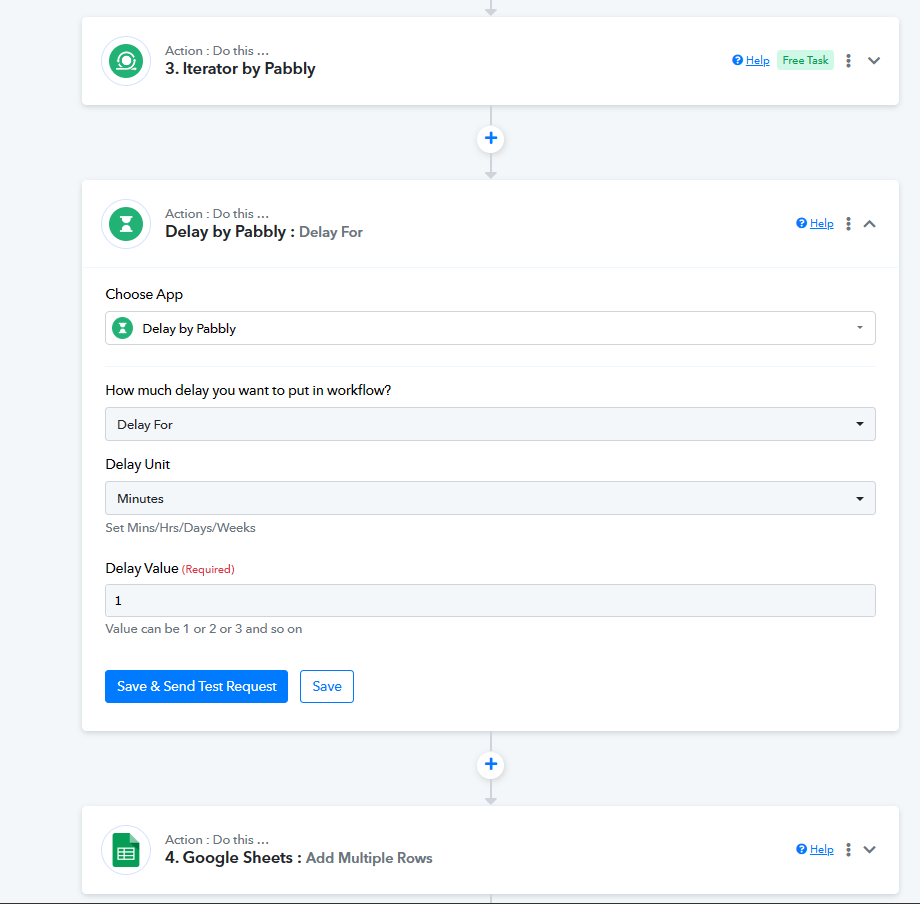
Task: Open the Choose App dropdown
Action: click(490, 329)
